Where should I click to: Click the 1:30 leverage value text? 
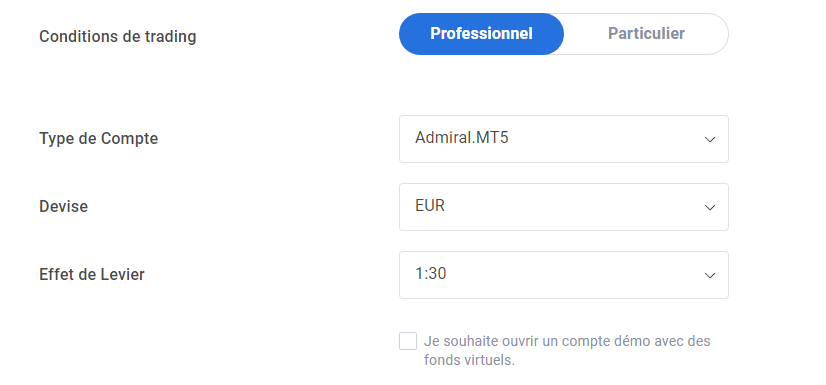pos(430,273)
